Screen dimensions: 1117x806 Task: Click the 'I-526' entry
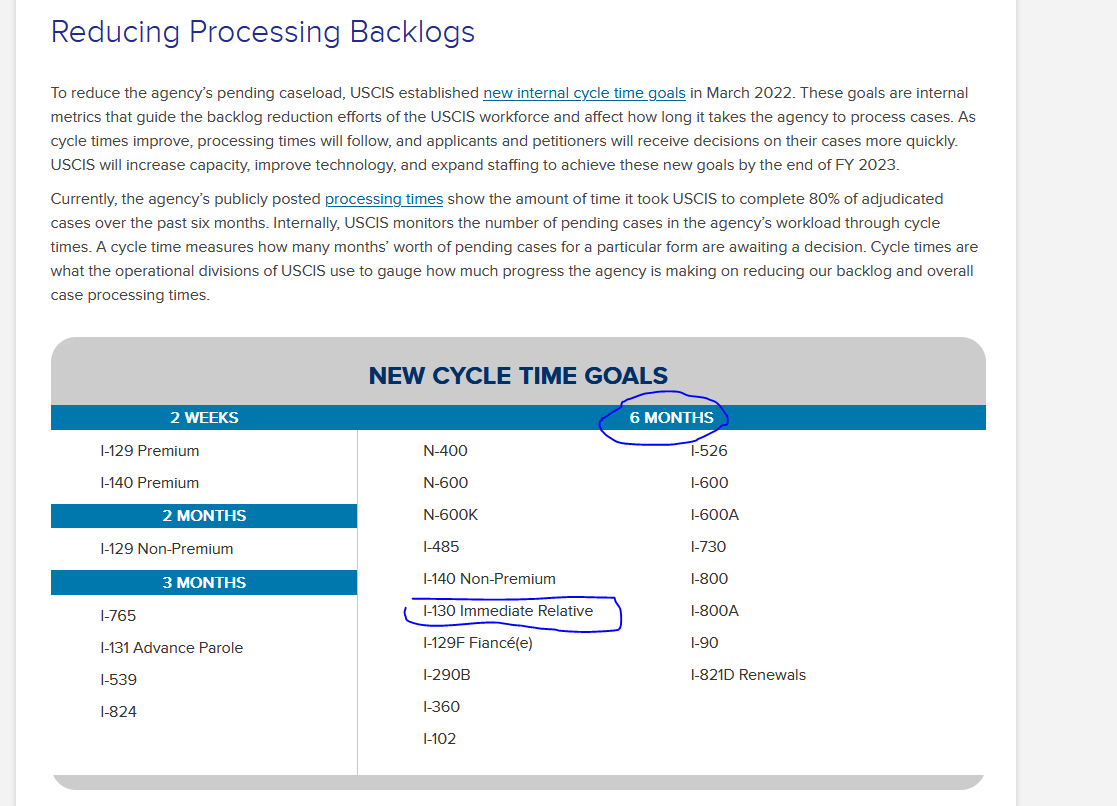[x=709, y=451]
